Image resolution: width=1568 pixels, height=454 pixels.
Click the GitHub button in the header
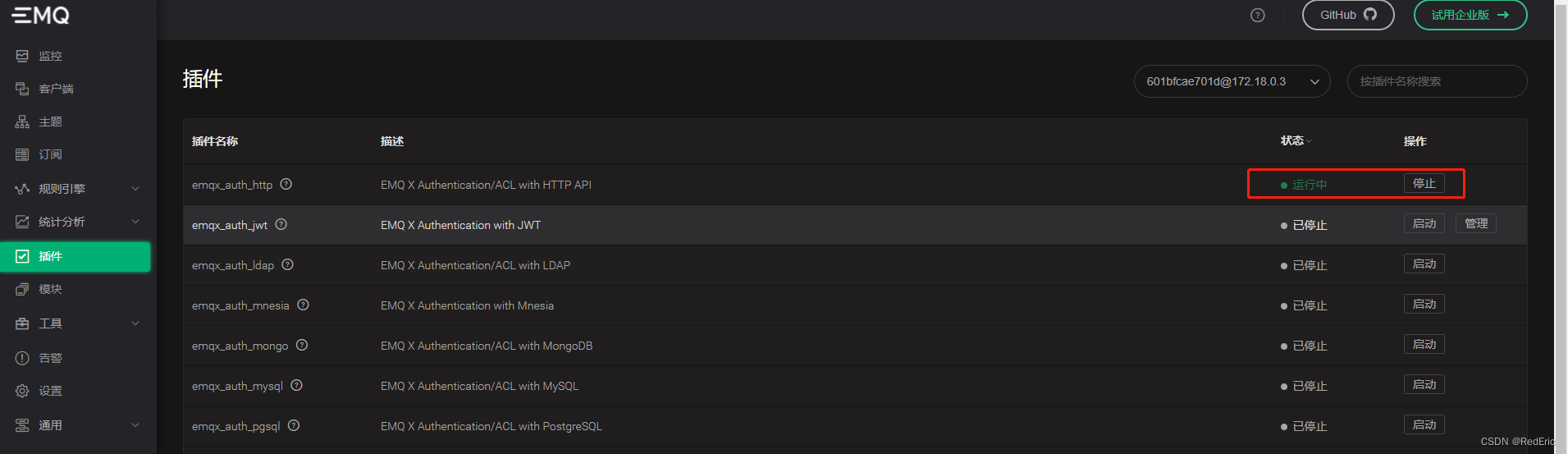coord(1348,15)
